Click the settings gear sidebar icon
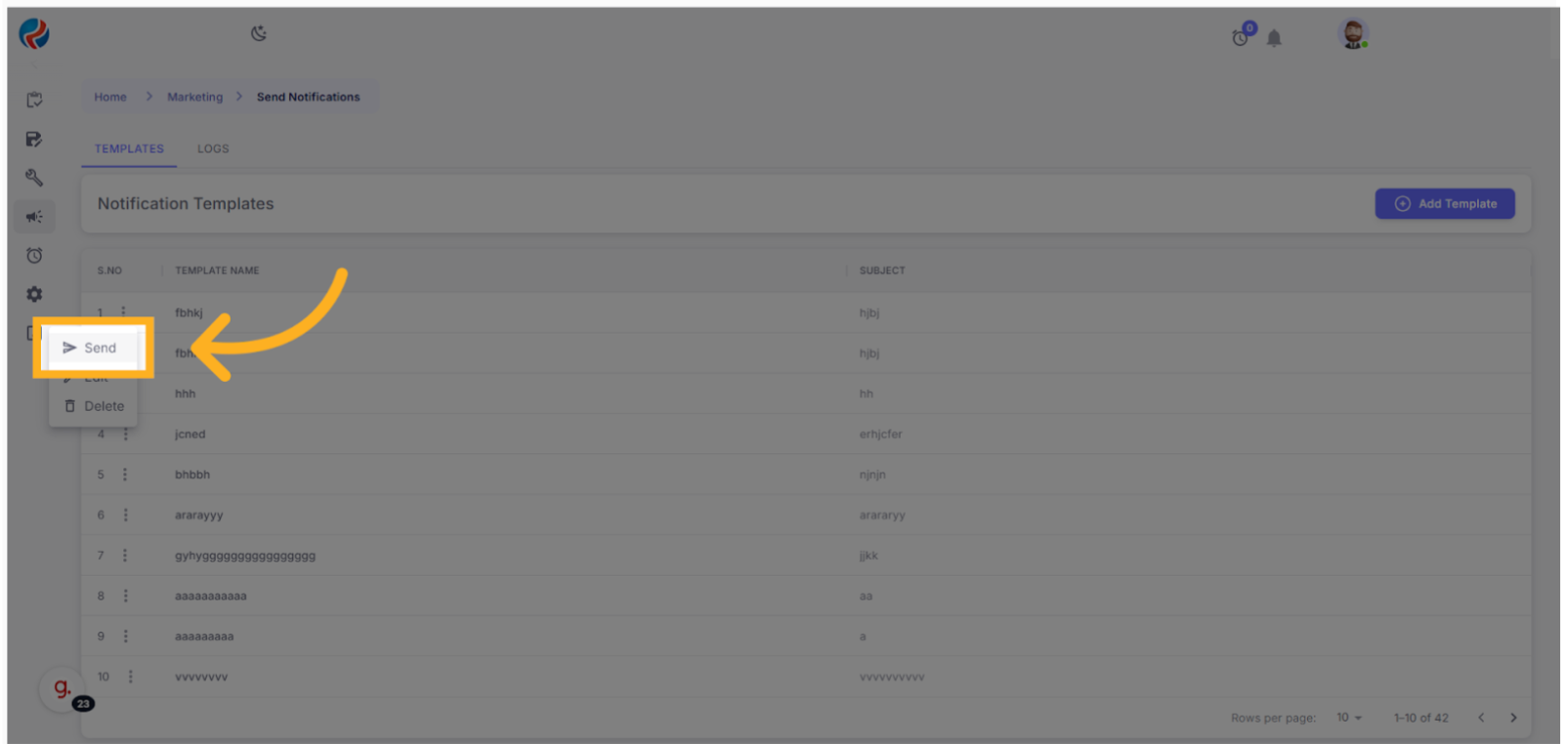The height and width of the screenshot is (744, 1568). click(x=34, y=294)
